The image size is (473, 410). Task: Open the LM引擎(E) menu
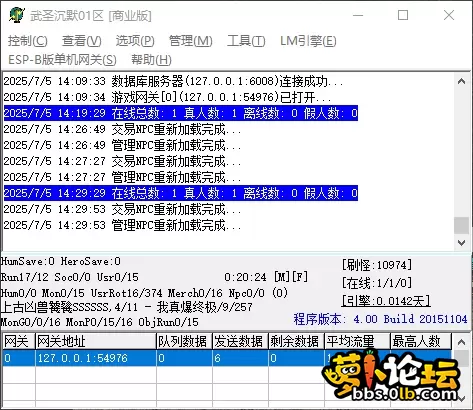click(x=308, y=41)
